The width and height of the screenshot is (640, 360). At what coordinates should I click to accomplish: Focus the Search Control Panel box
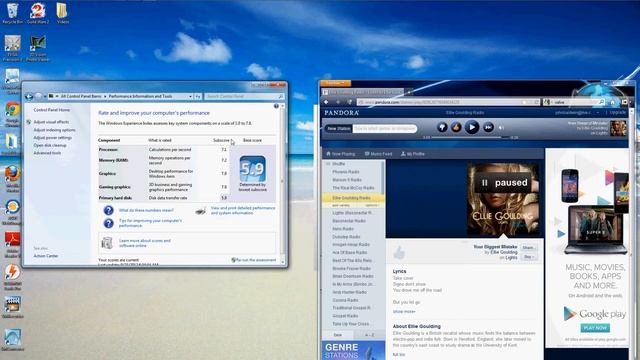[244, 96]
